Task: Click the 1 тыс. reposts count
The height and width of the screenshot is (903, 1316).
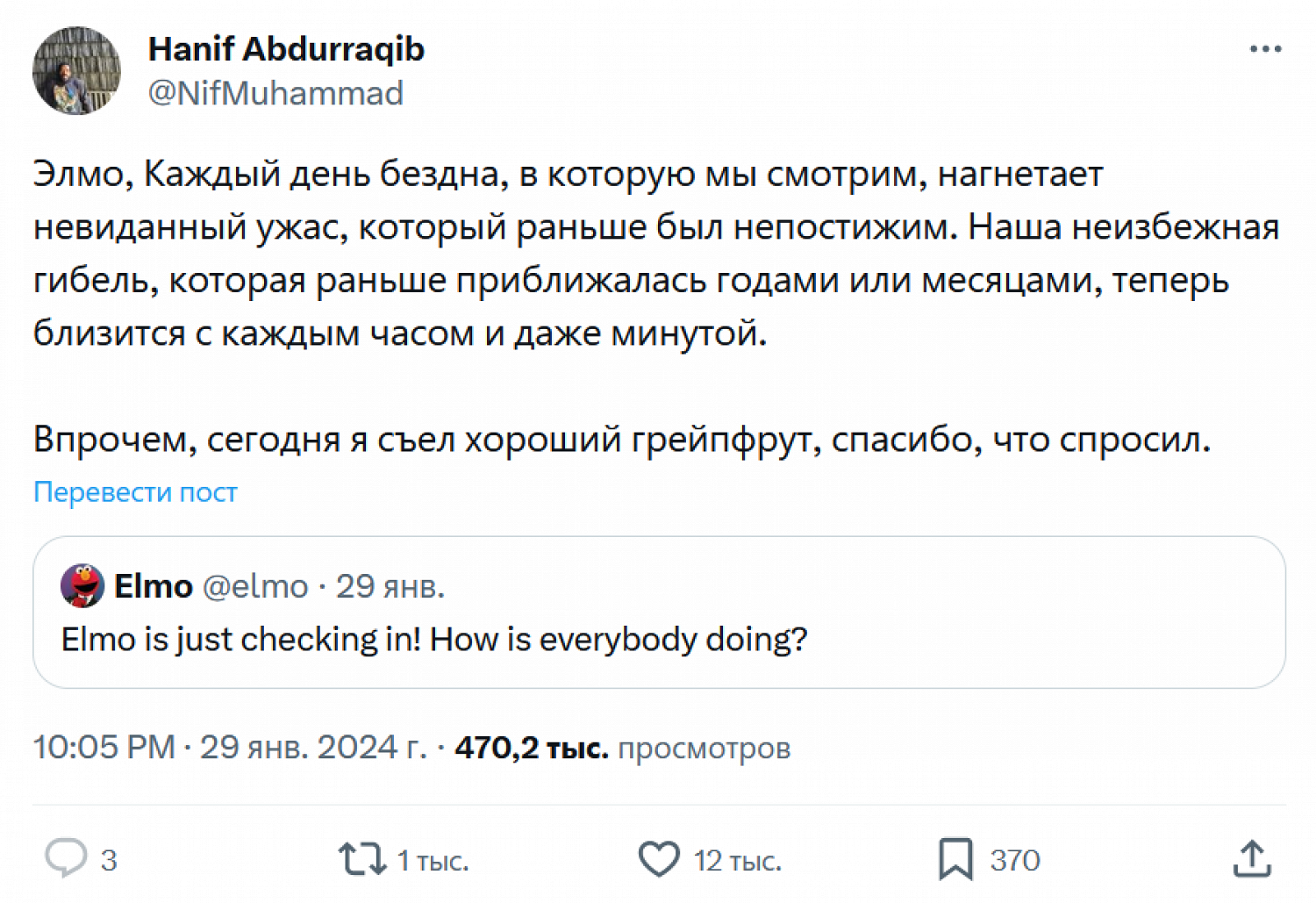Action: 433,861
